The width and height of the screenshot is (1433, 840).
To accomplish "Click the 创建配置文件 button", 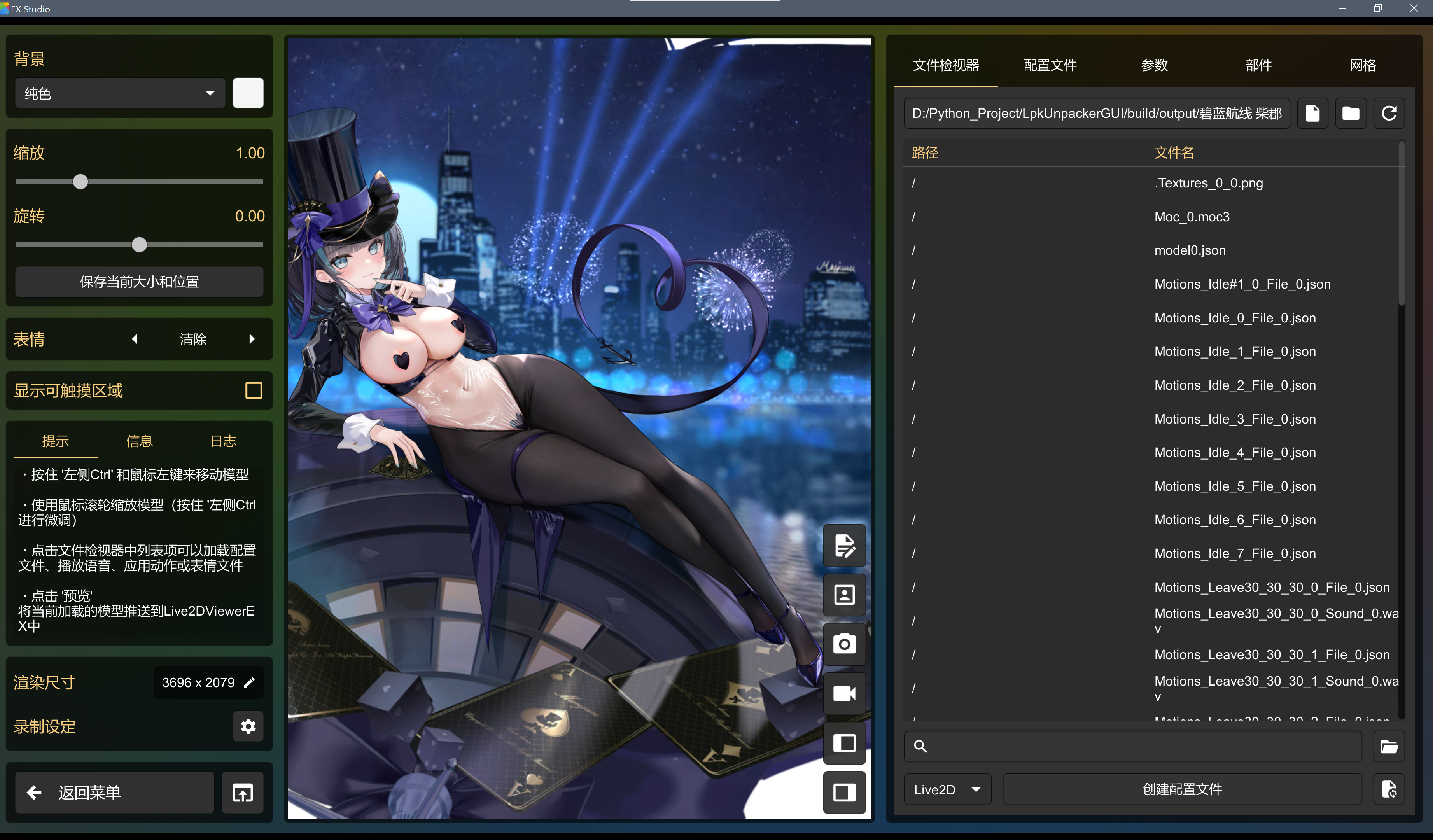I will pos(1182,789).
